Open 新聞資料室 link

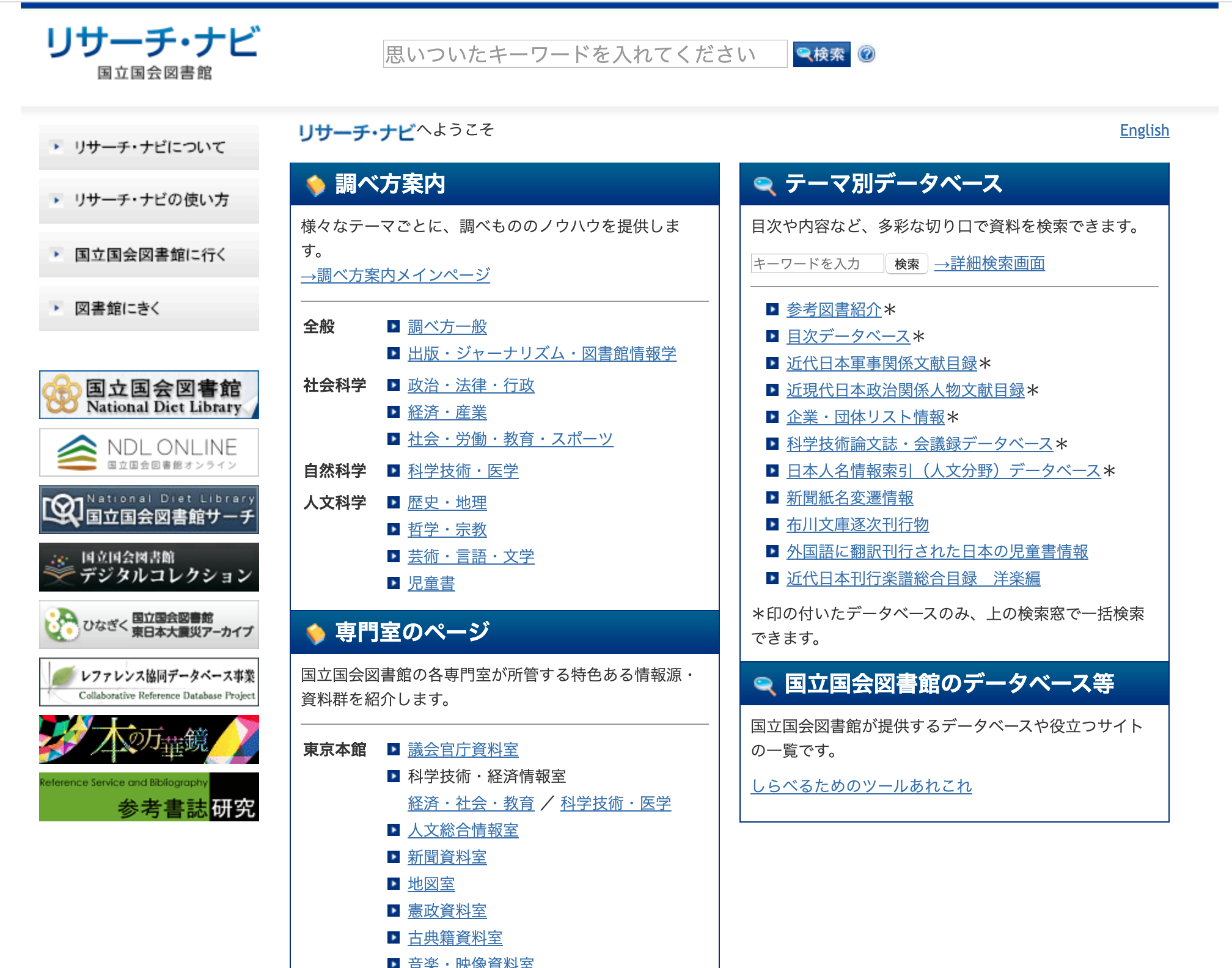coord(447,857)
